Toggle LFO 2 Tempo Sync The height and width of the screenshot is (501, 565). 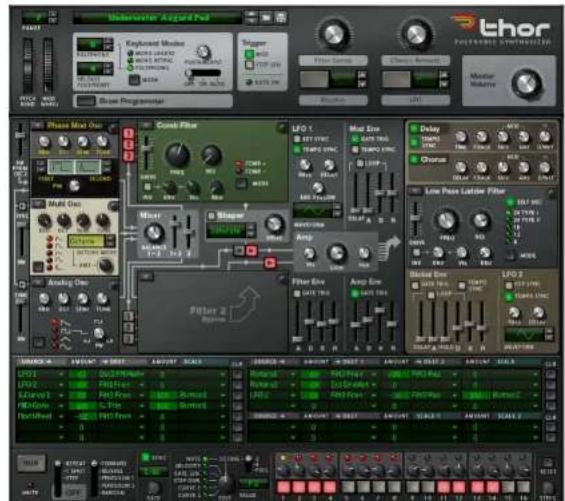[509, 297]
